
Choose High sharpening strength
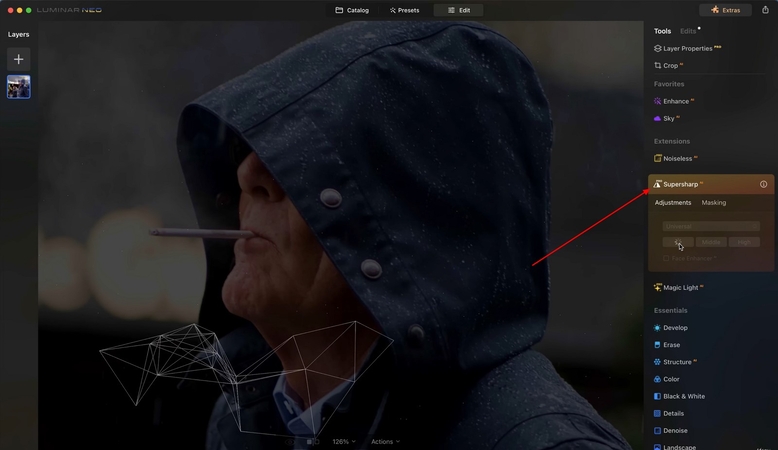(x=744, y=242)
